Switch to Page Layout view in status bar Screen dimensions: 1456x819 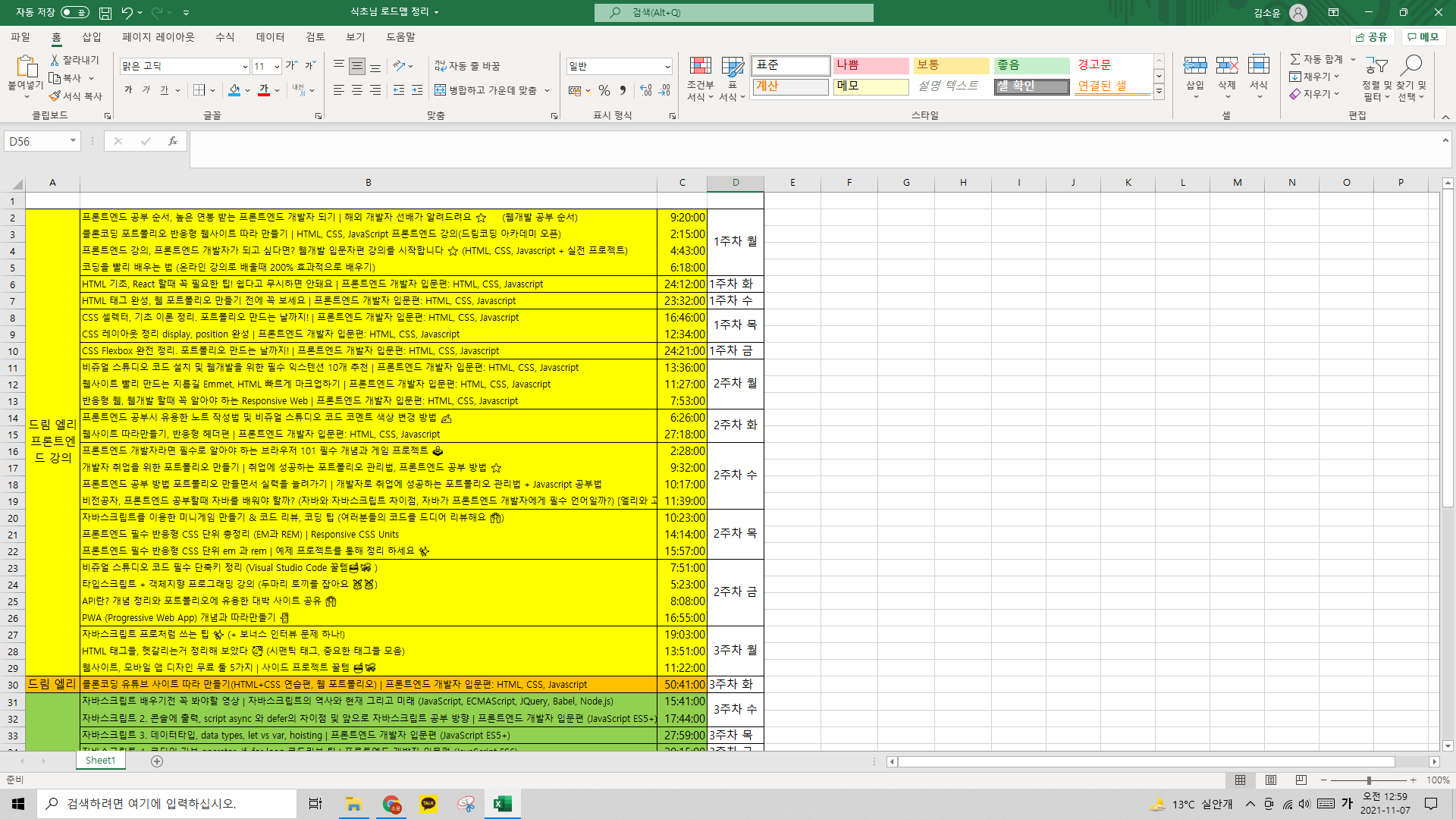click(1271, 780)
